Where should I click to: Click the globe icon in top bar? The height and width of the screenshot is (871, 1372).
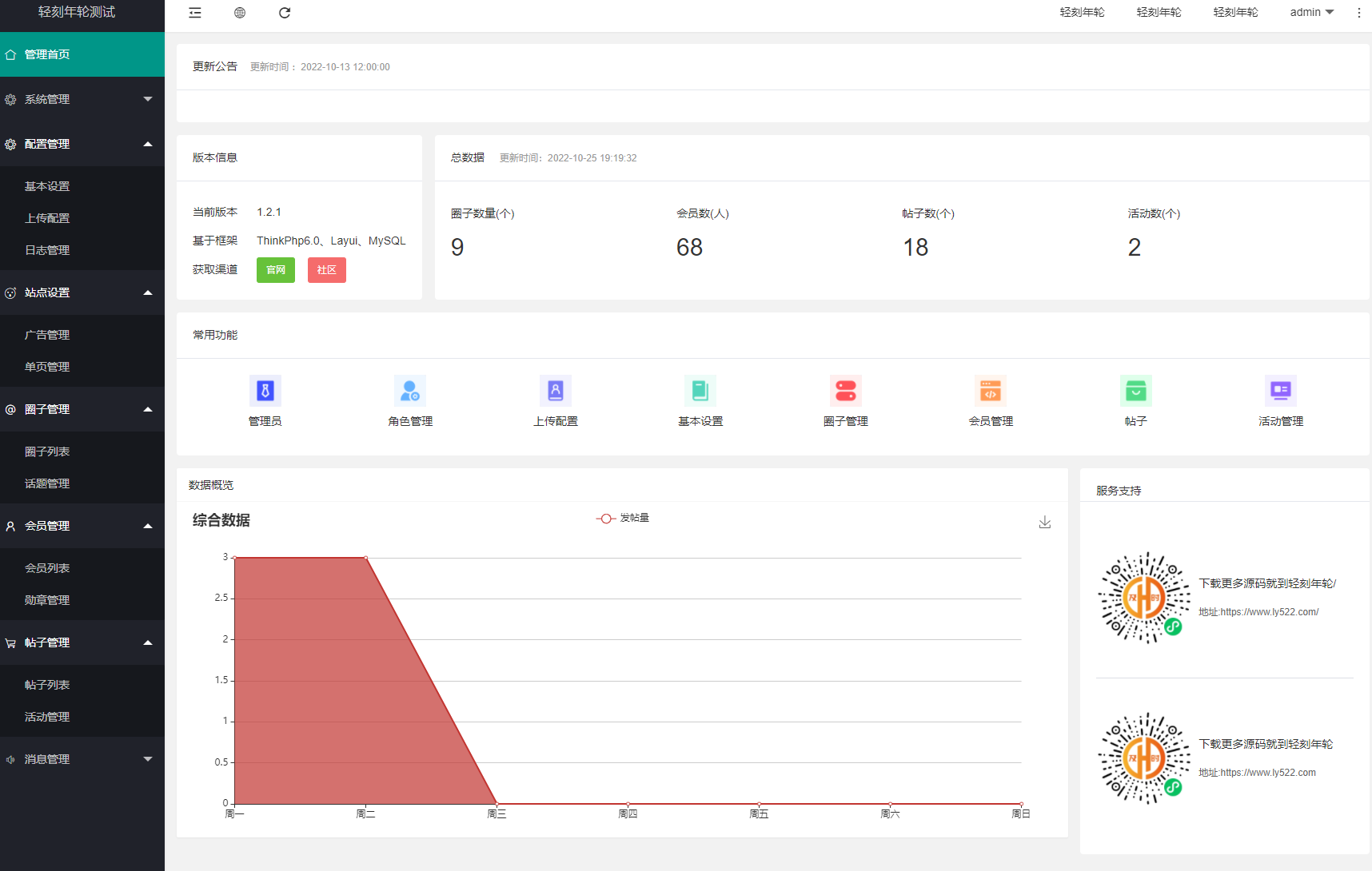point(240,13)
